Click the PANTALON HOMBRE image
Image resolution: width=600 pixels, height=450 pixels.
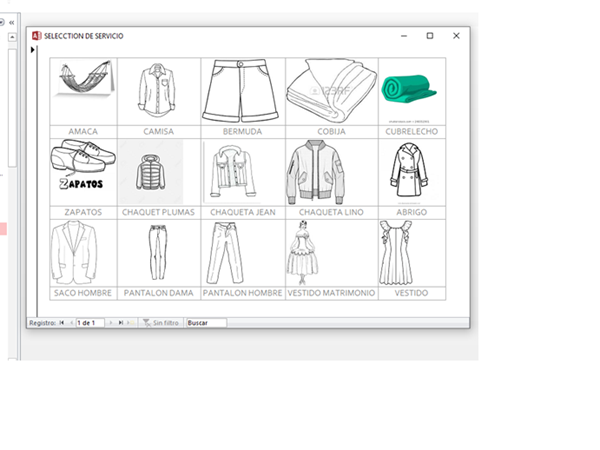(x=225, y=252)
